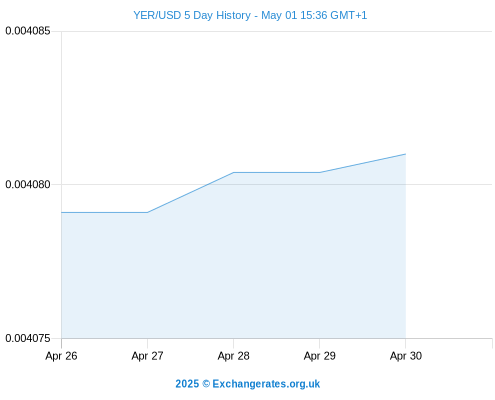
Task: Select the Apr 27 axis label
Action: (x=147, y=356)
